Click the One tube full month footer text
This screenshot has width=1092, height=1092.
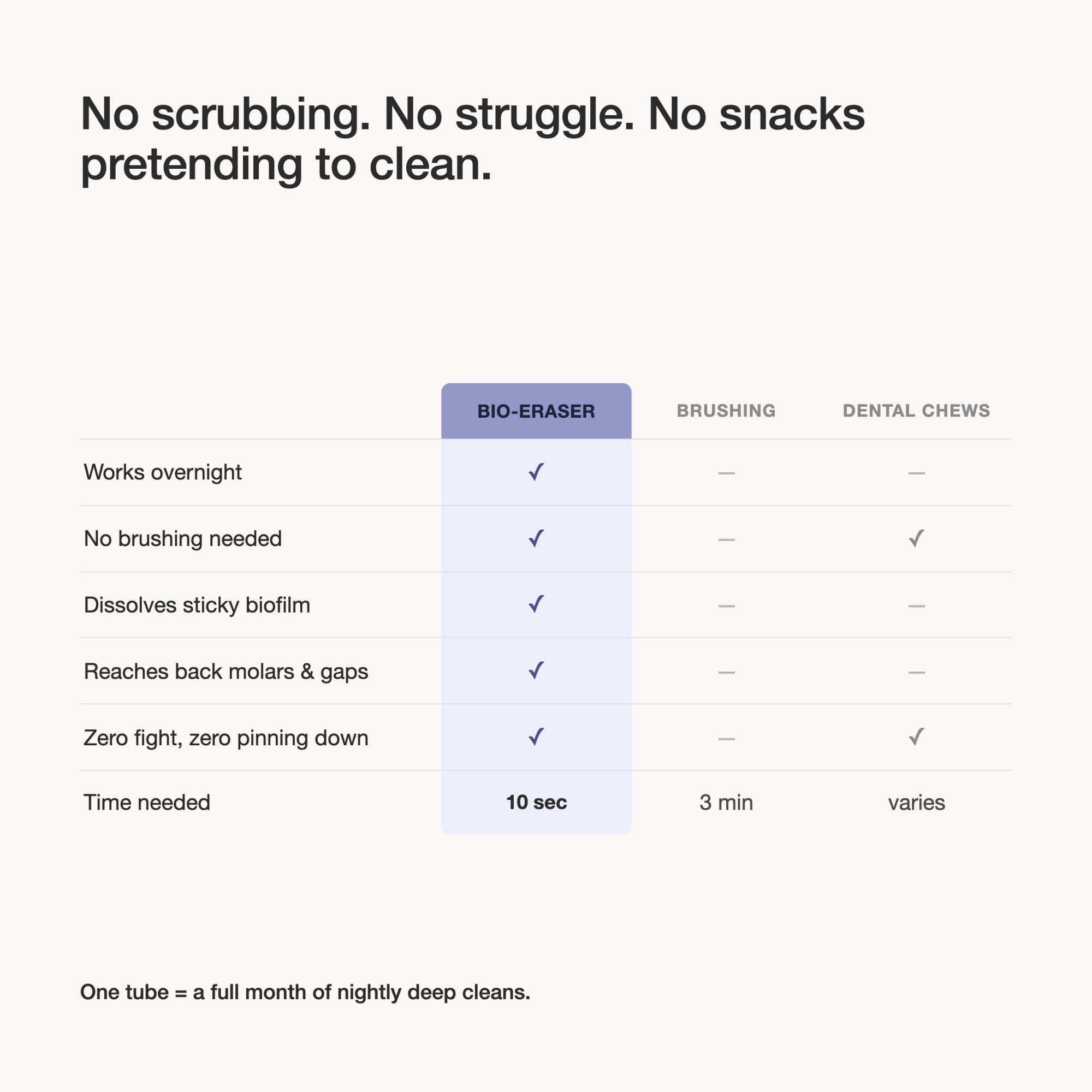(305, 993)
